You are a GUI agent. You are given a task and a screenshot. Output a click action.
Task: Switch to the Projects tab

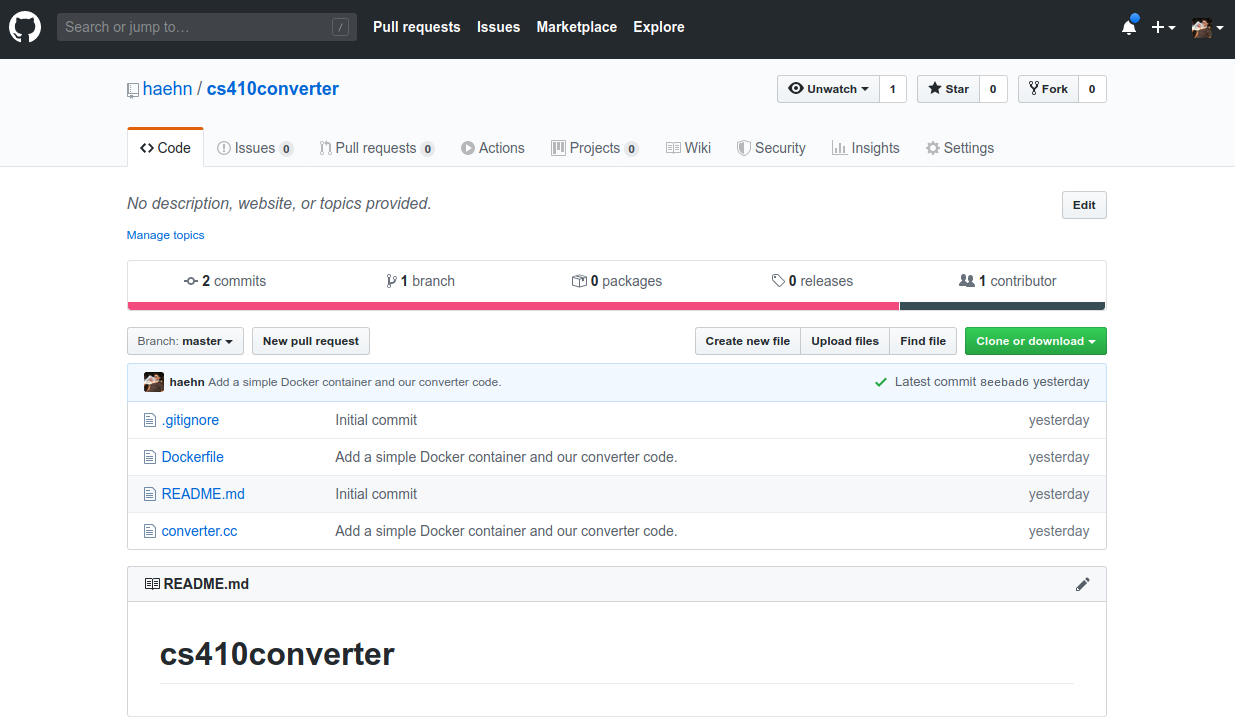[x=595, y=148]
